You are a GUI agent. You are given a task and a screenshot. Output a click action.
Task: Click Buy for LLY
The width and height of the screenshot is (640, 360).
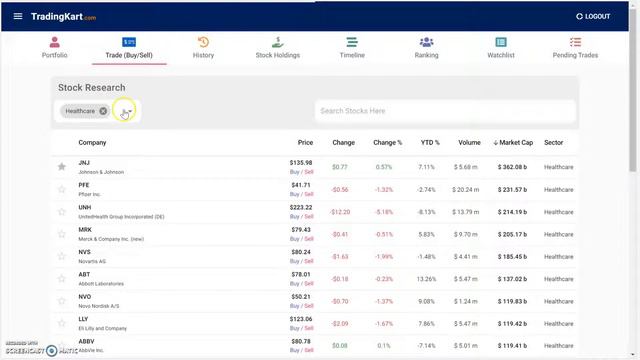pos(294,328)
